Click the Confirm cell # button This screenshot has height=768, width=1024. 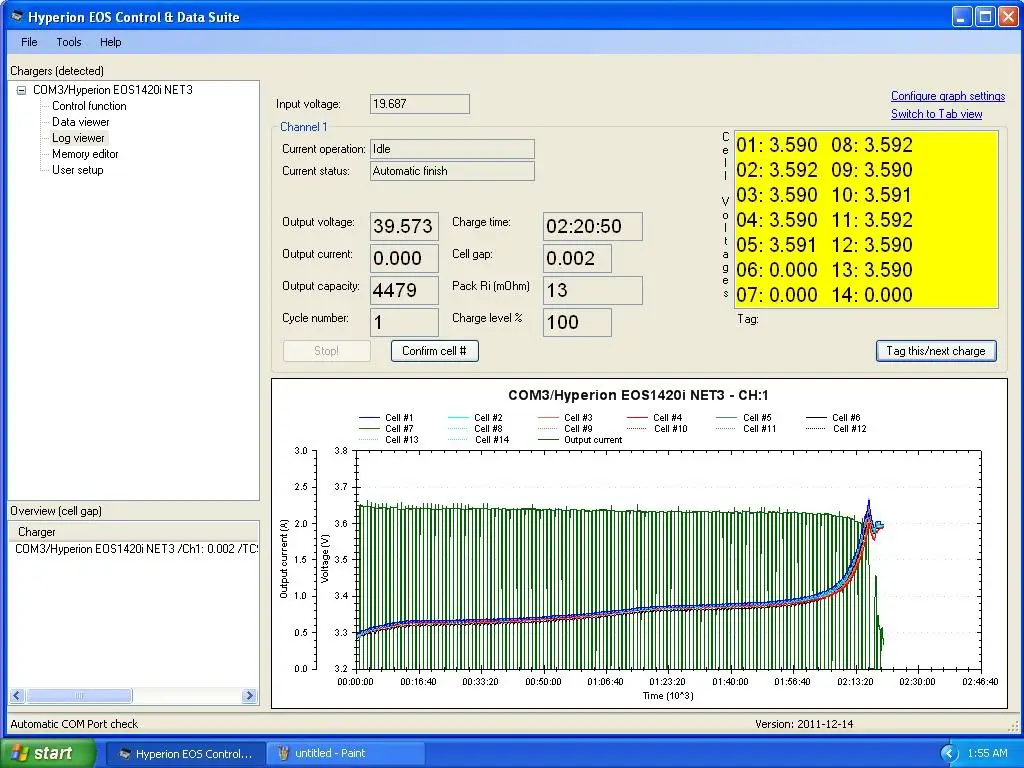coord(435,351)
